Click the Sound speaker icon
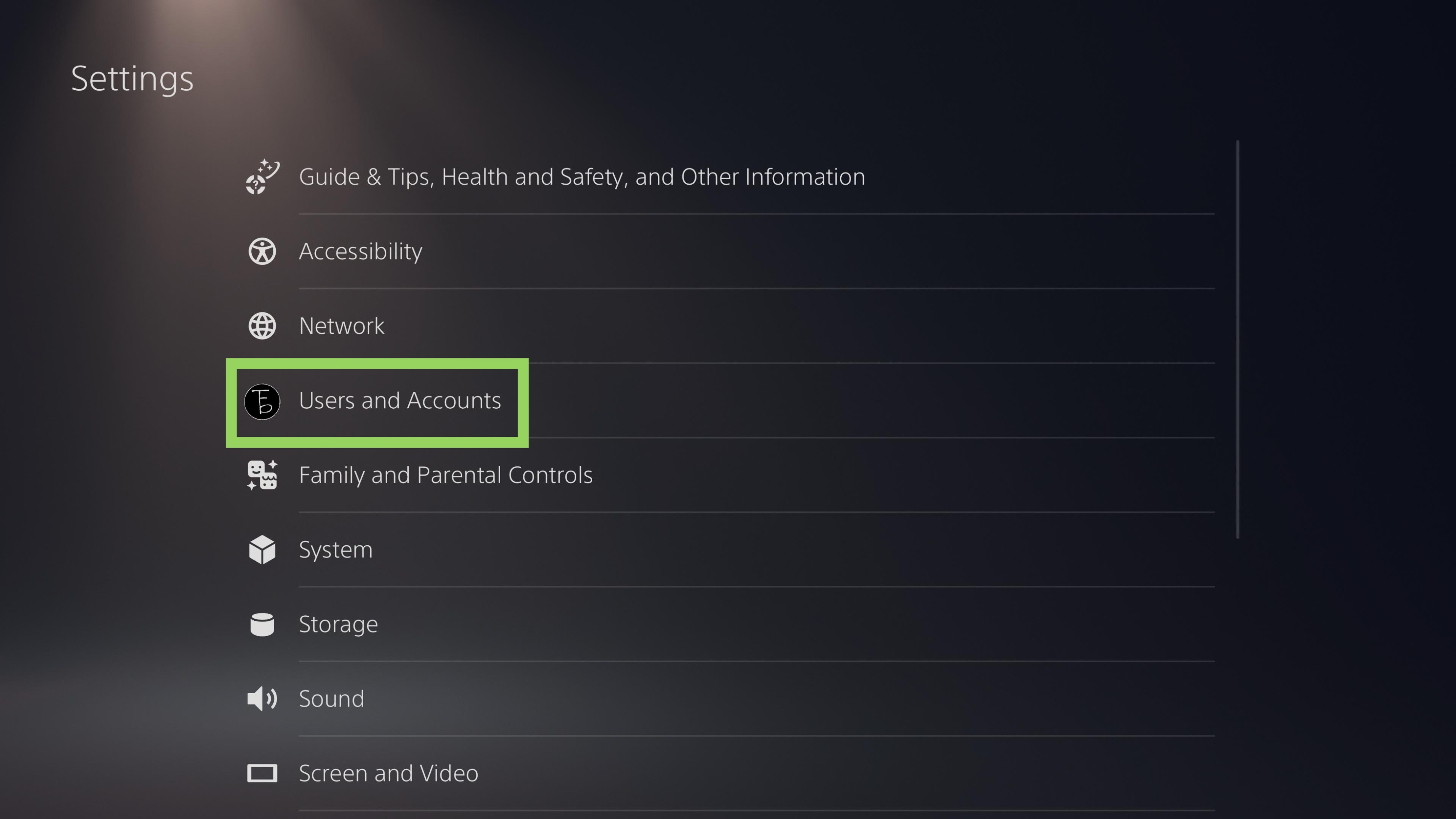The height and width of the screenshot is (819, 1456). point(262,699)
